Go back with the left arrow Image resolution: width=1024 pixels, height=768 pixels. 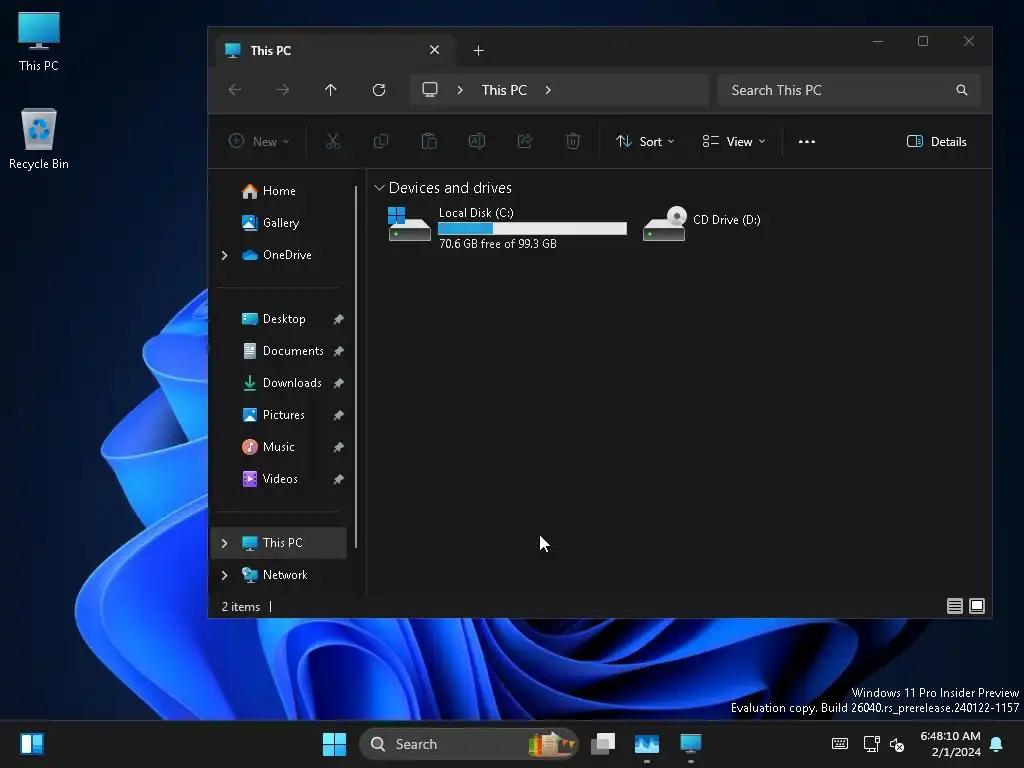click(x=235, y=90)
